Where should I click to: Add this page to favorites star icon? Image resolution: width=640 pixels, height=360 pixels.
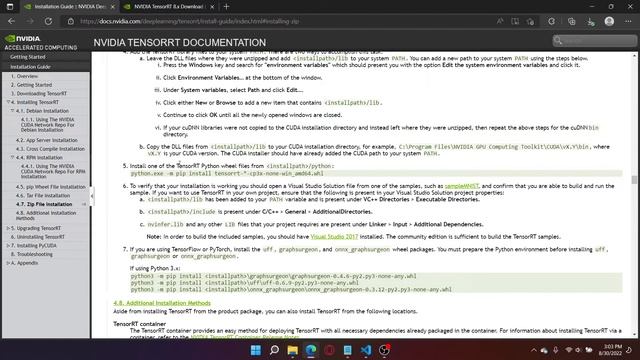click(530, 21)
